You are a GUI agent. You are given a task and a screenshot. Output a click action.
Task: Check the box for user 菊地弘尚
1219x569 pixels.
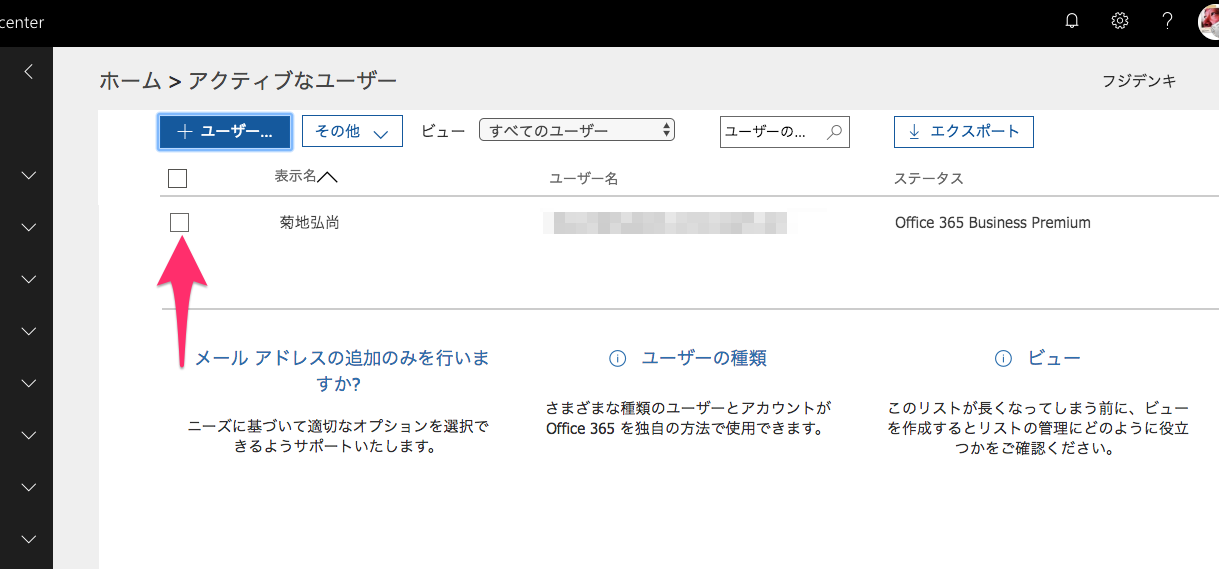(180, 222)
